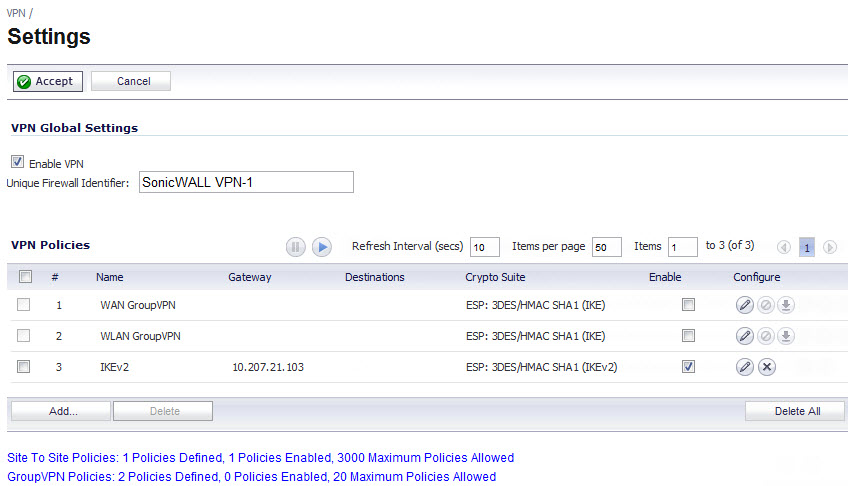
Task: Enable the WLAN GroupVPN policy
Action: [x=688, y=336]
